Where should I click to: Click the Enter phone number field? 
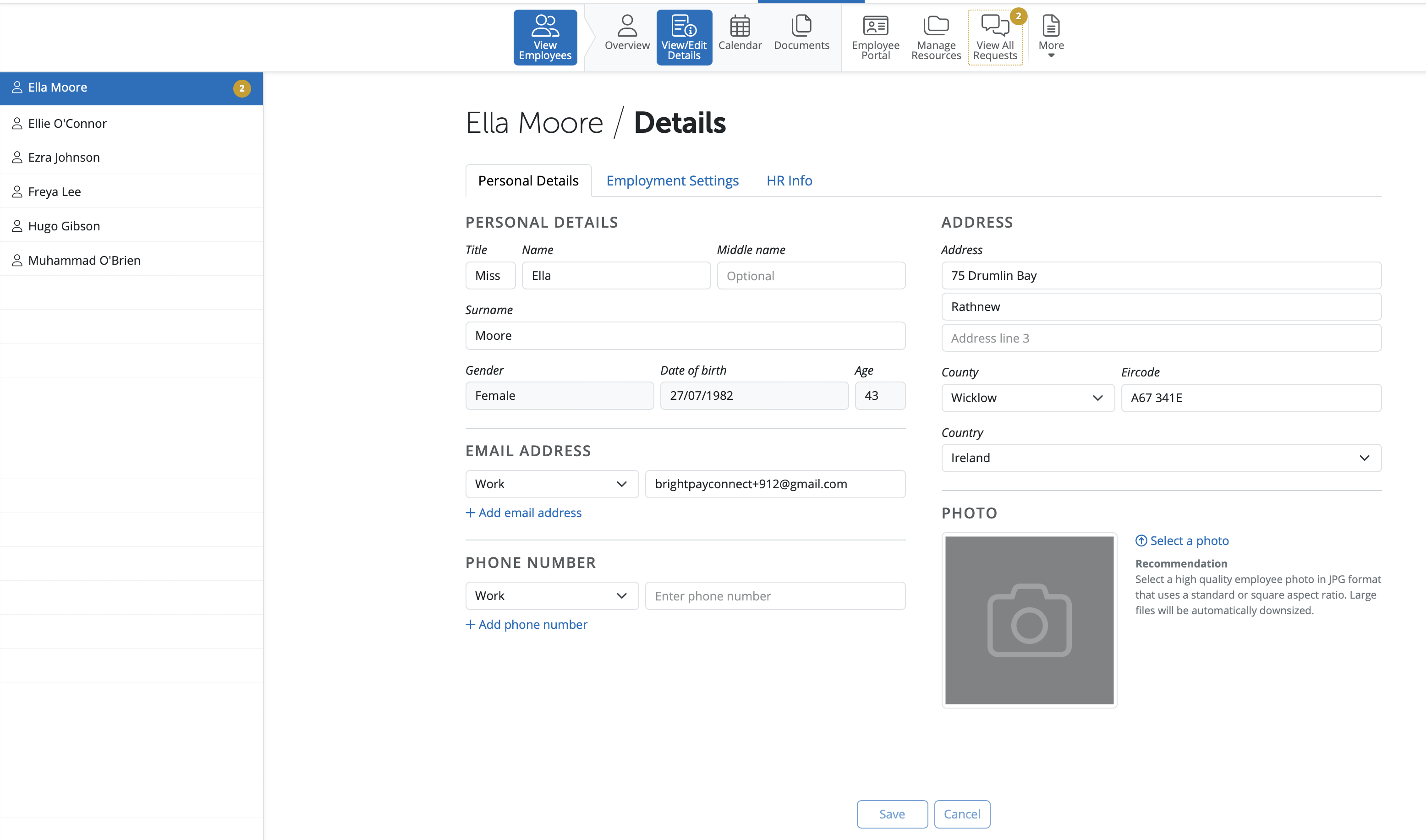pos(774,595)
